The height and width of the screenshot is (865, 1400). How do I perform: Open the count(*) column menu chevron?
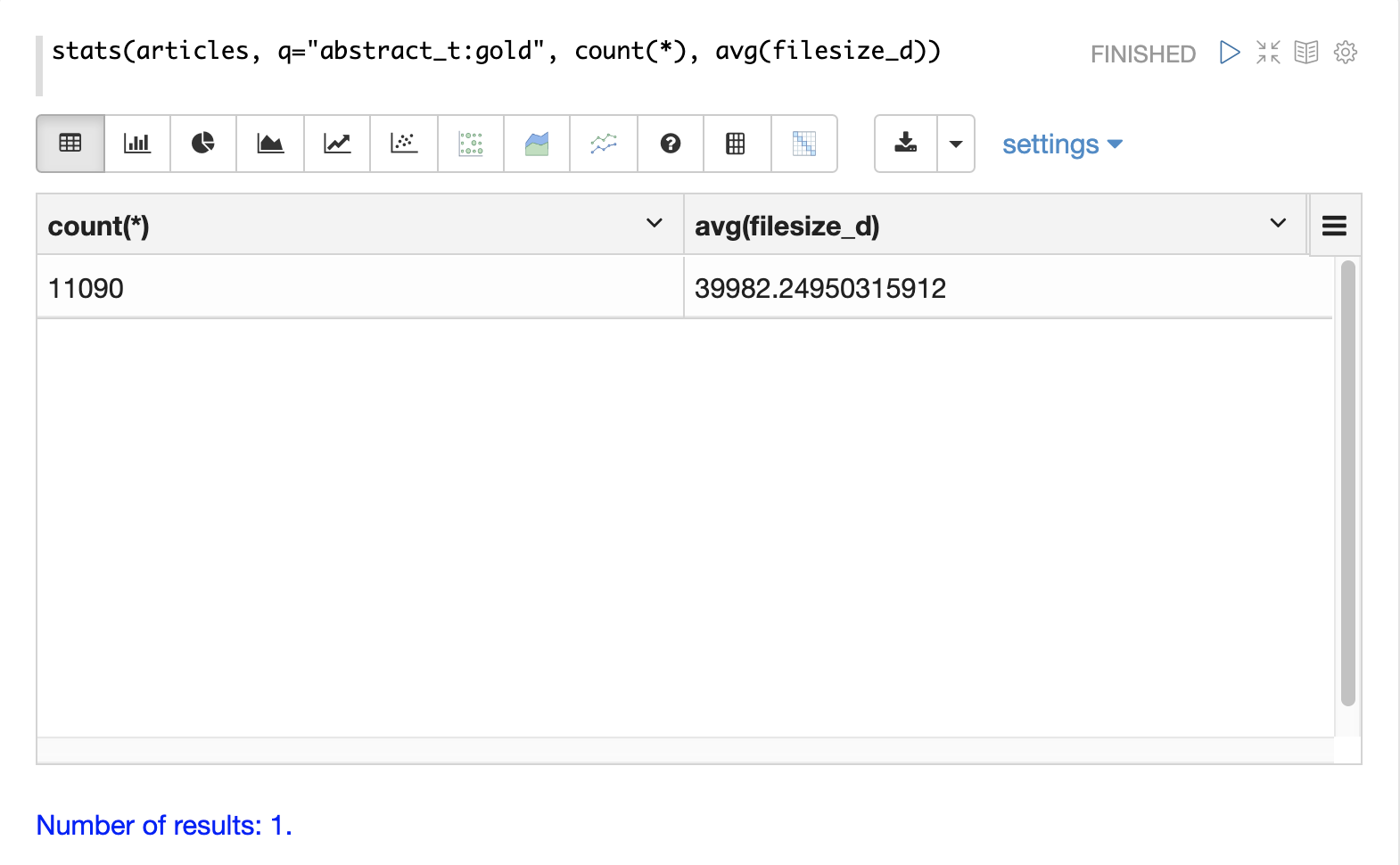(655, 223)
